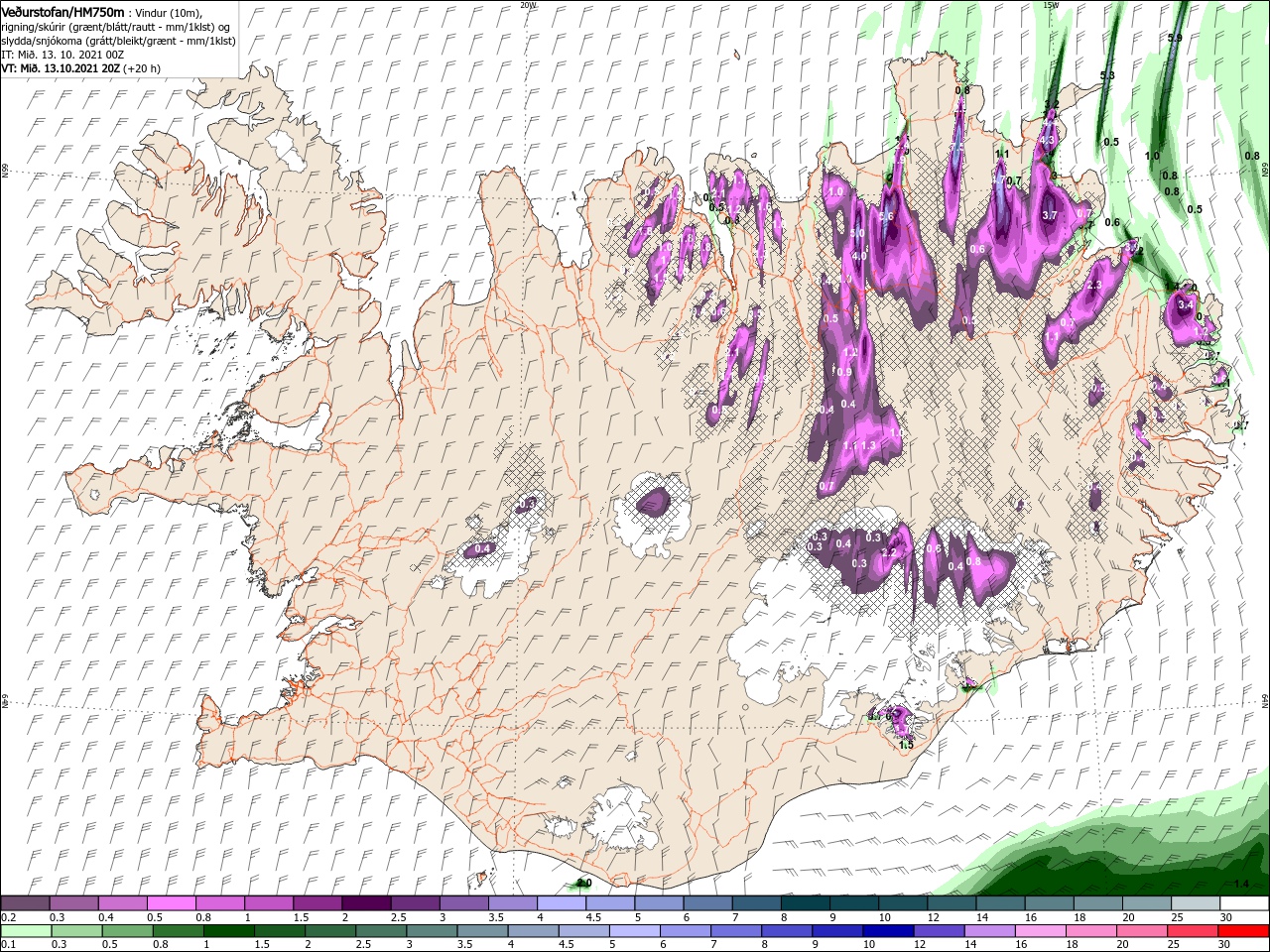The image size is (1270, 952).
Task: Select the blue rain swatch between 7 and 8
Action: [735, 931]
